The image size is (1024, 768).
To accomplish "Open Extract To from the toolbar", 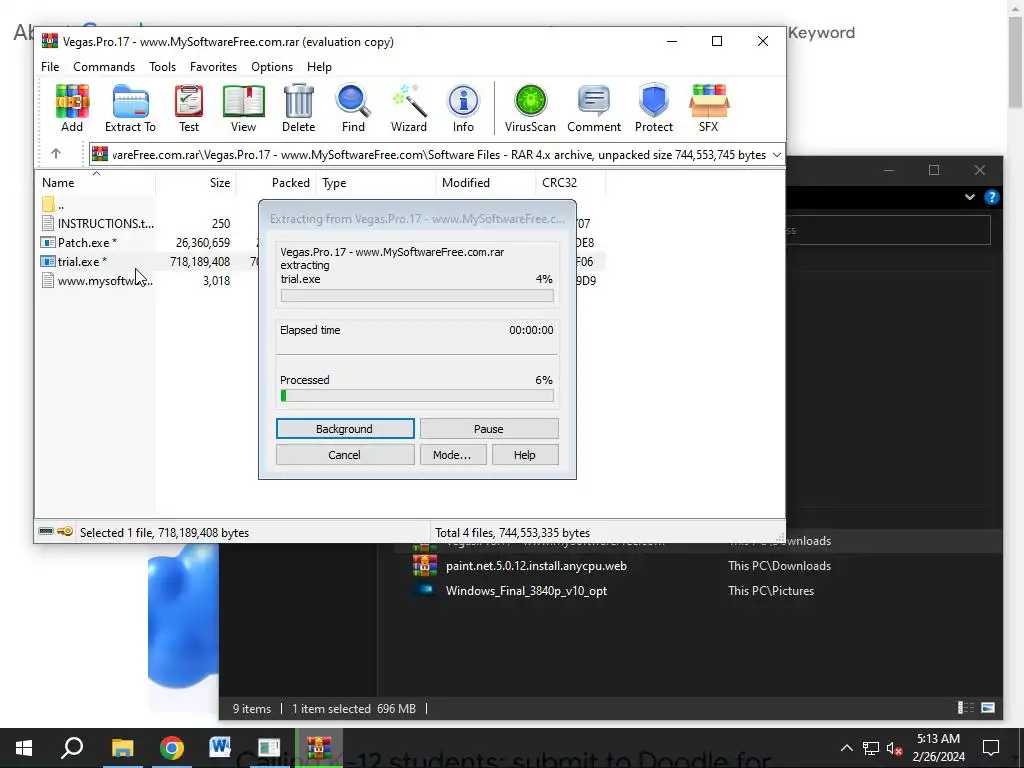I will tap(130, 108).
